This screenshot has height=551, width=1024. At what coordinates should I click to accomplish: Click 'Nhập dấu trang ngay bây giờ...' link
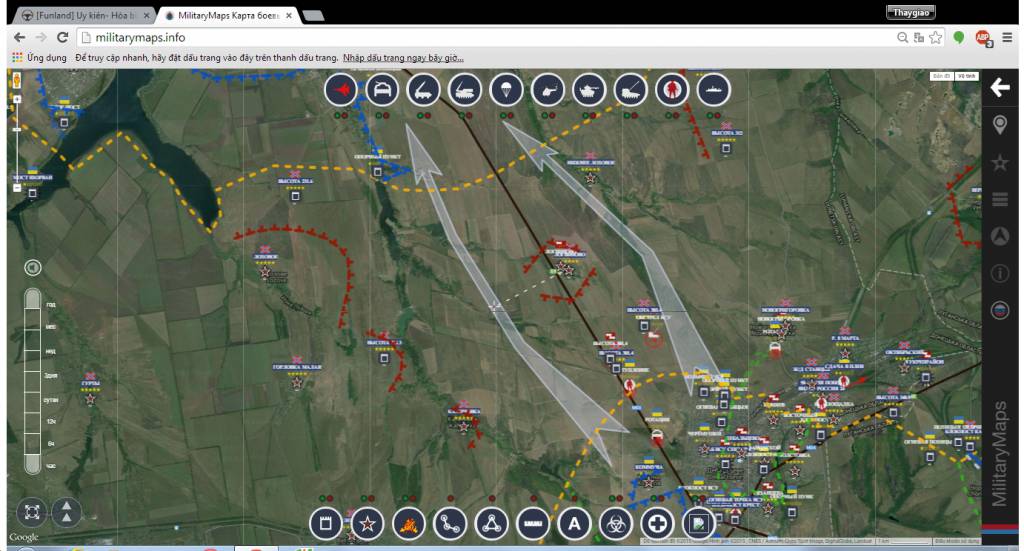click(403, 58)
